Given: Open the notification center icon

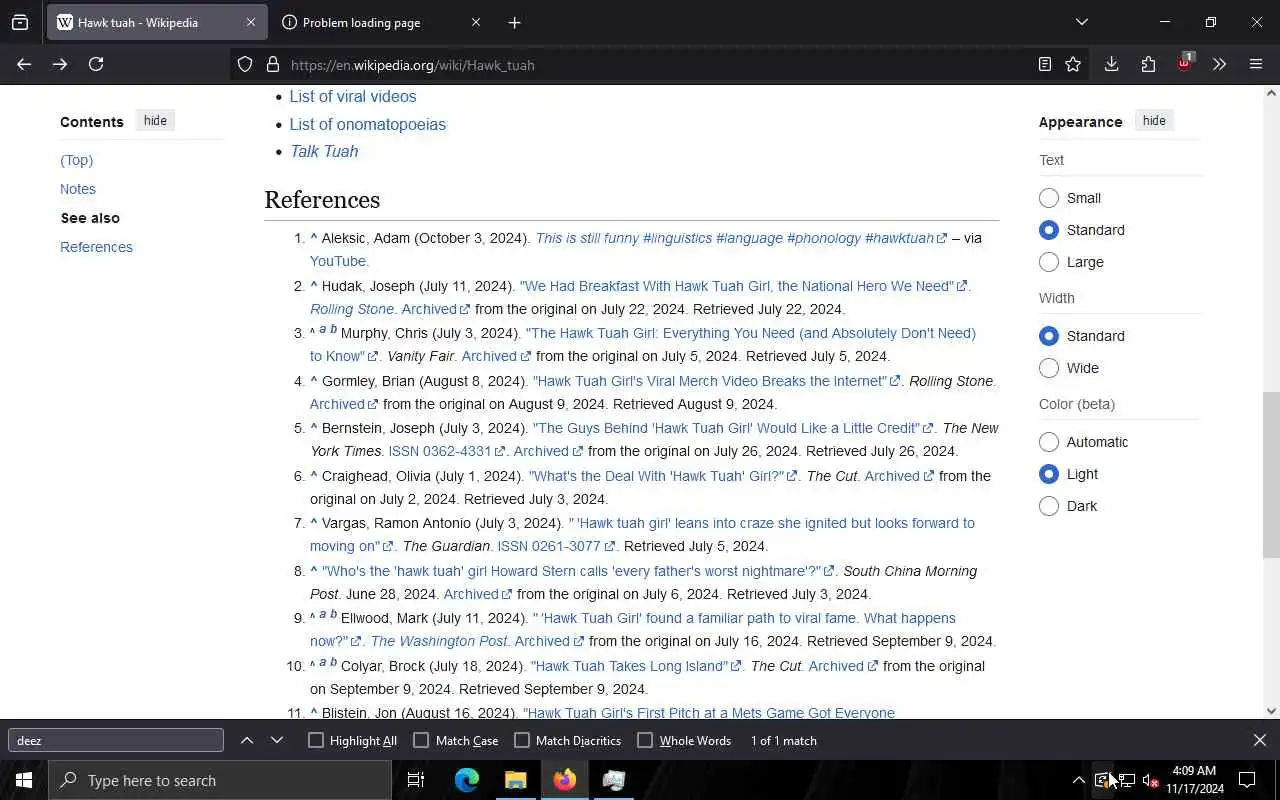Looking at the screenshot, I should click(1247, 780).
